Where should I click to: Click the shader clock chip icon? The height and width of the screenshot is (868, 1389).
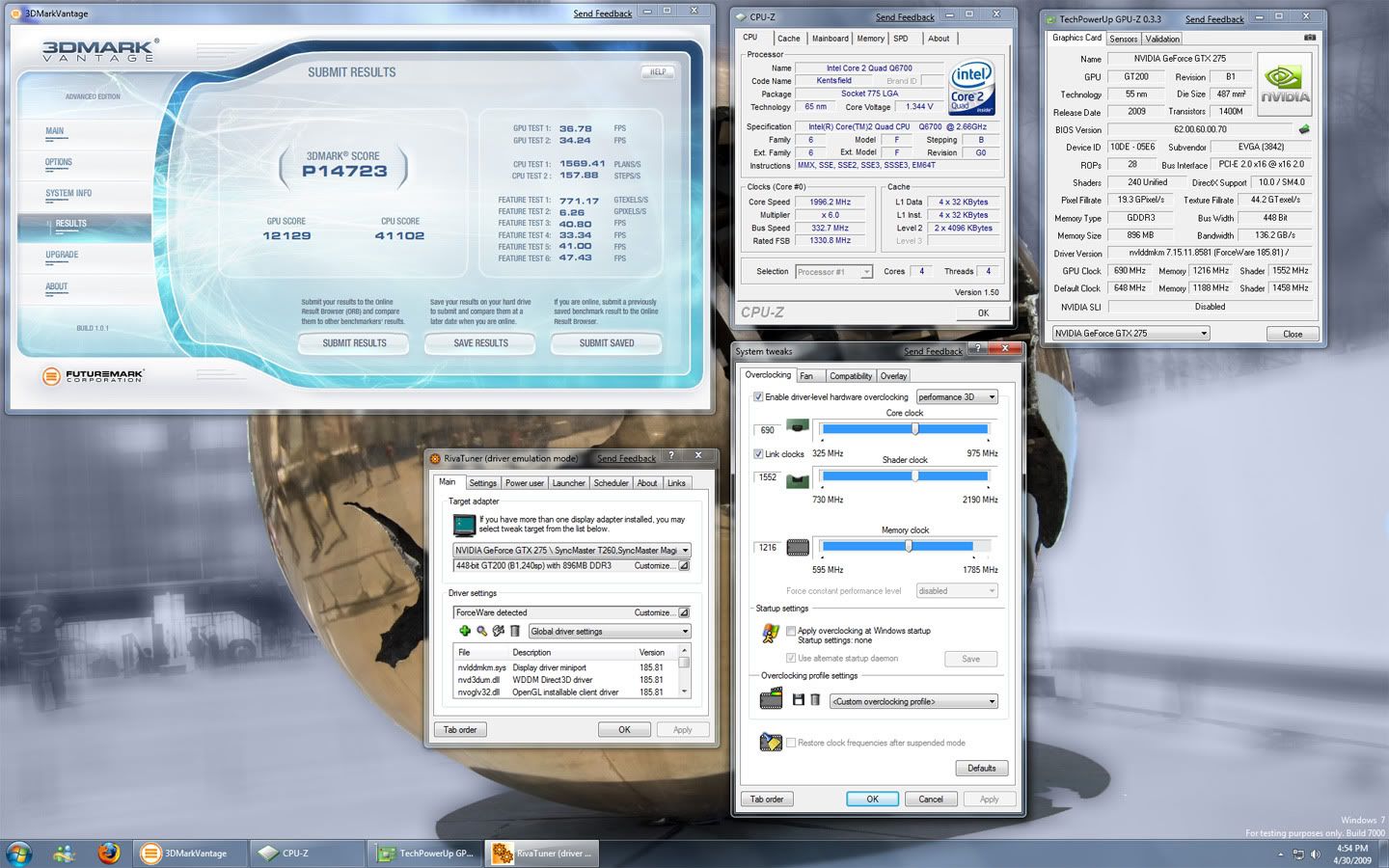pyautogui.click(x=797, y=479)
